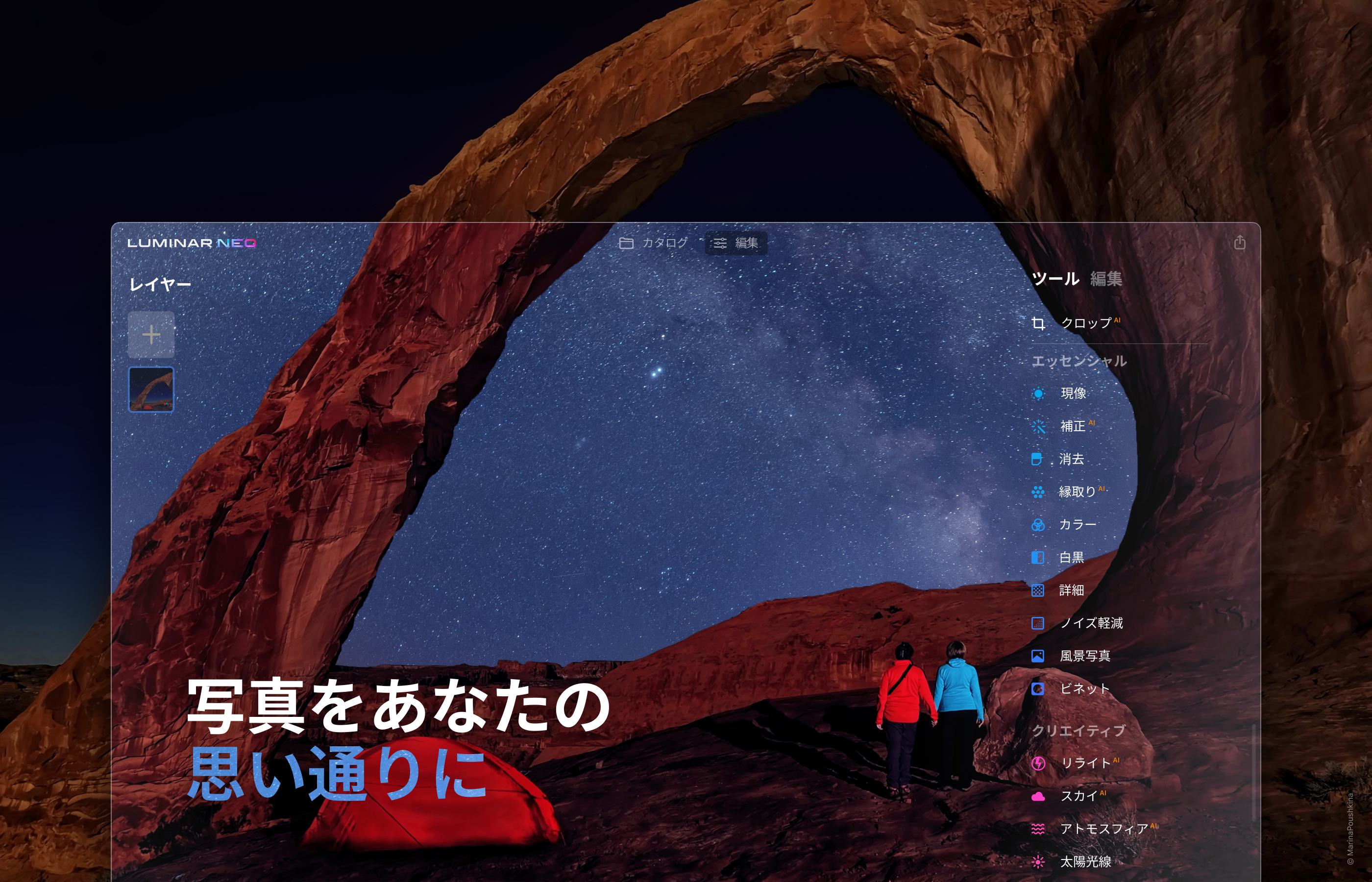Click the 現像 sun icon
Image resolution: width=1372 pixels, height=882 pixels.
click(x=1038, y=394)
